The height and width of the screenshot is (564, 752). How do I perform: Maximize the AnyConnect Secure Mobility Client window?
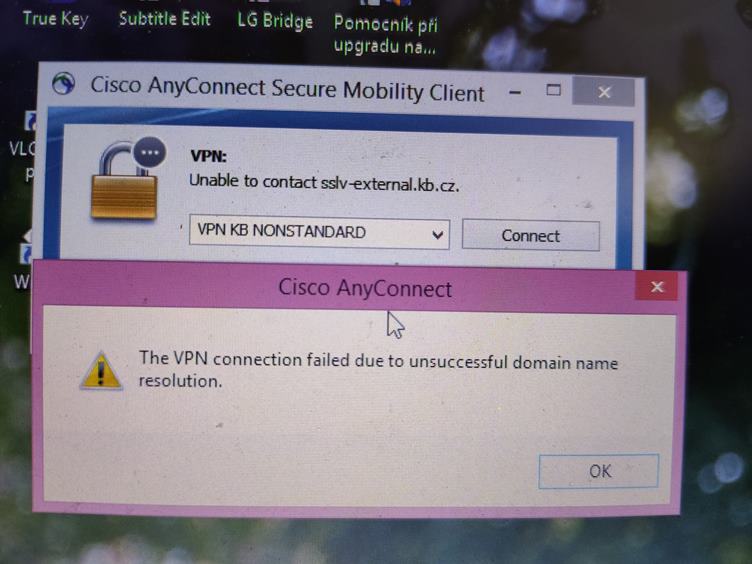pos(553,90)
